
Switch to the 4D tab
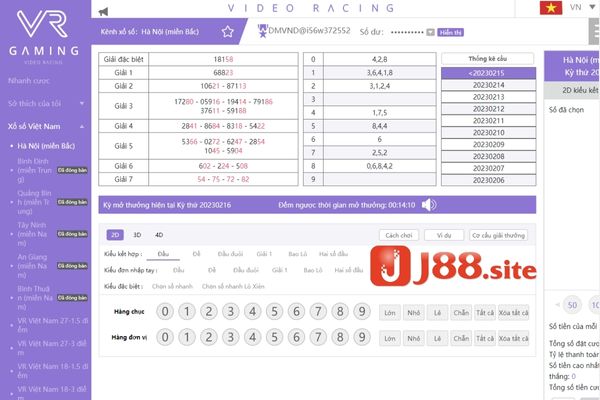(x=158, y=235)
